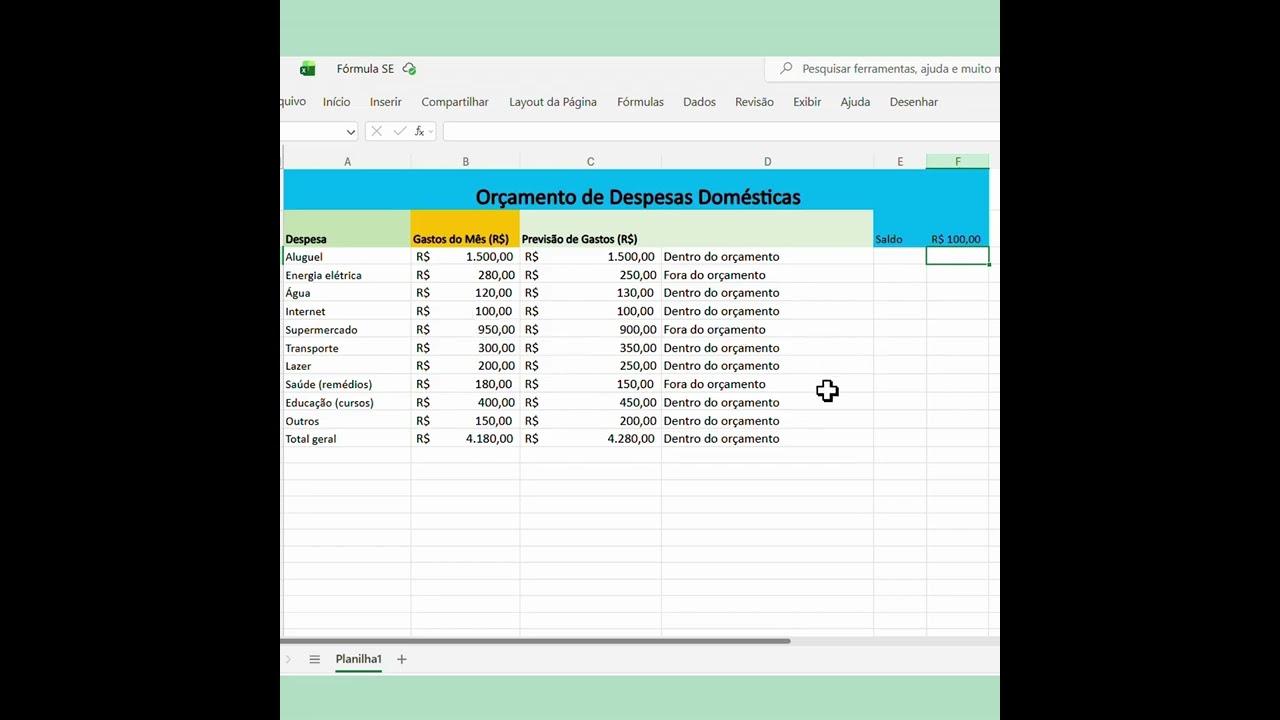
Task: Cancel formula entry with X icon
Action: [377, 131]
